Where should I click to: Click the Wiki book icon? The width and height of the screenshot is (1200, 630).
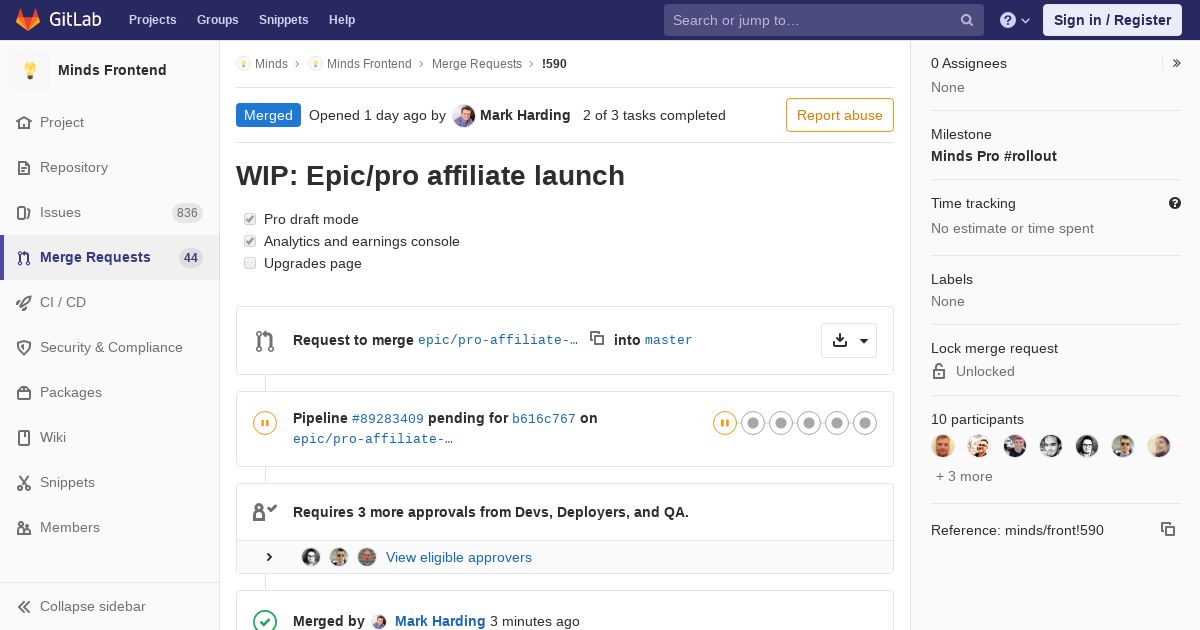[24, 437]
